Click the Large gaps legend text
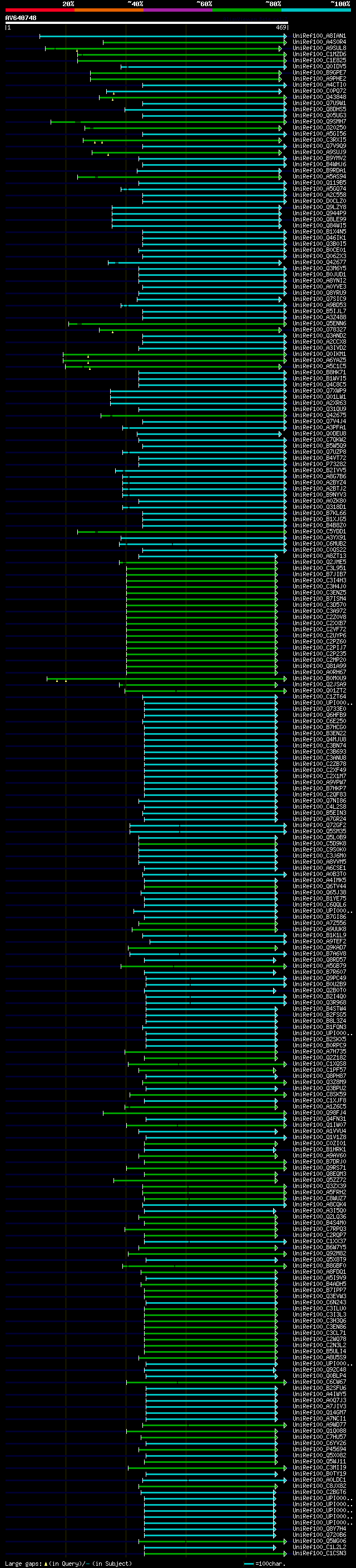This screenshot has height=1568, width=356. (x=68, y=1563)
